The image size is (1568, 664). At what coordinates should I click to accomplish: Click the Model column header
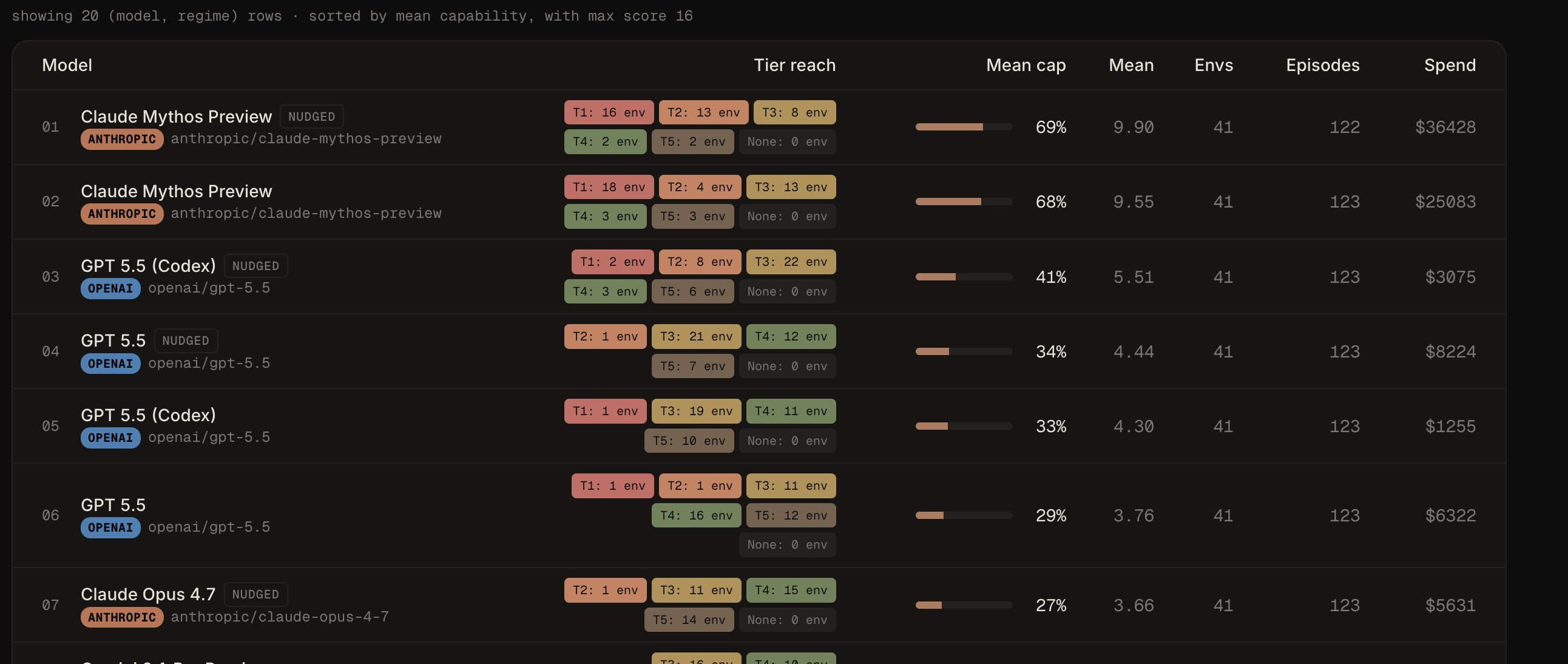pyautogui.click(x=67, y=65)
